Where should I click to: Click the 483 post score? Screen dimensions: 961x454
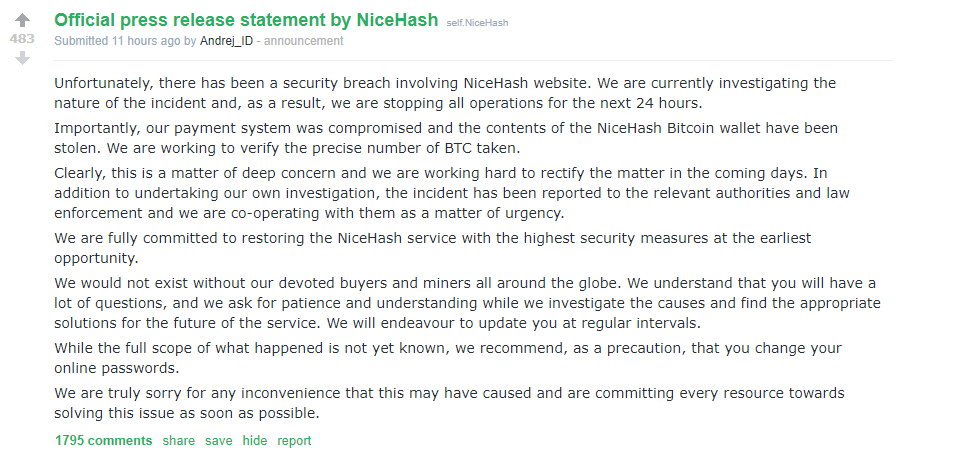[x=22, y=39]
